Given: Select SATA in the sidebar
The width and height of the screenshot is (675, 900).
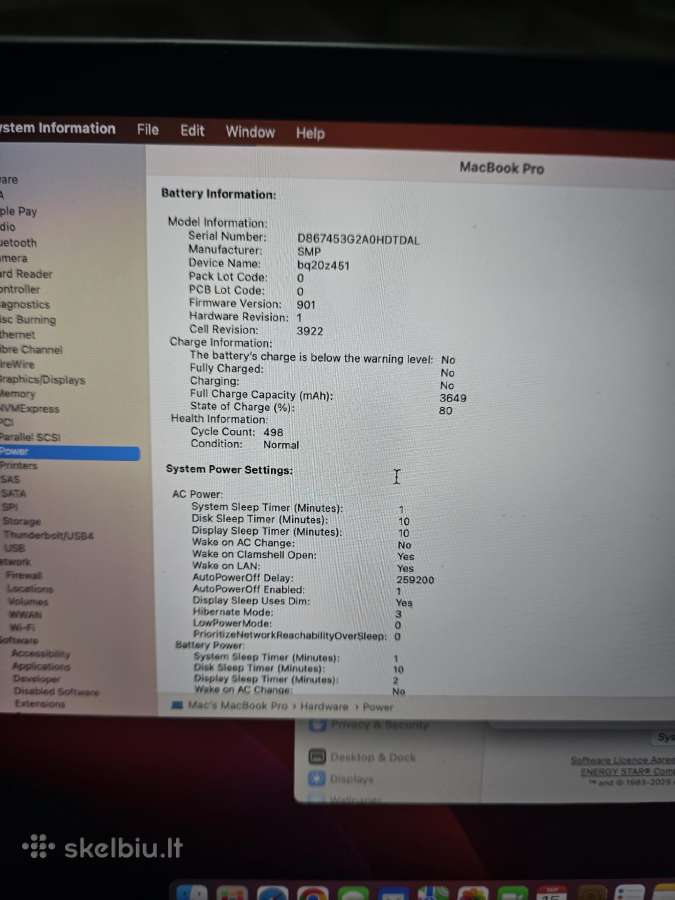Looking at the screenshot, I should pos(13,493).
